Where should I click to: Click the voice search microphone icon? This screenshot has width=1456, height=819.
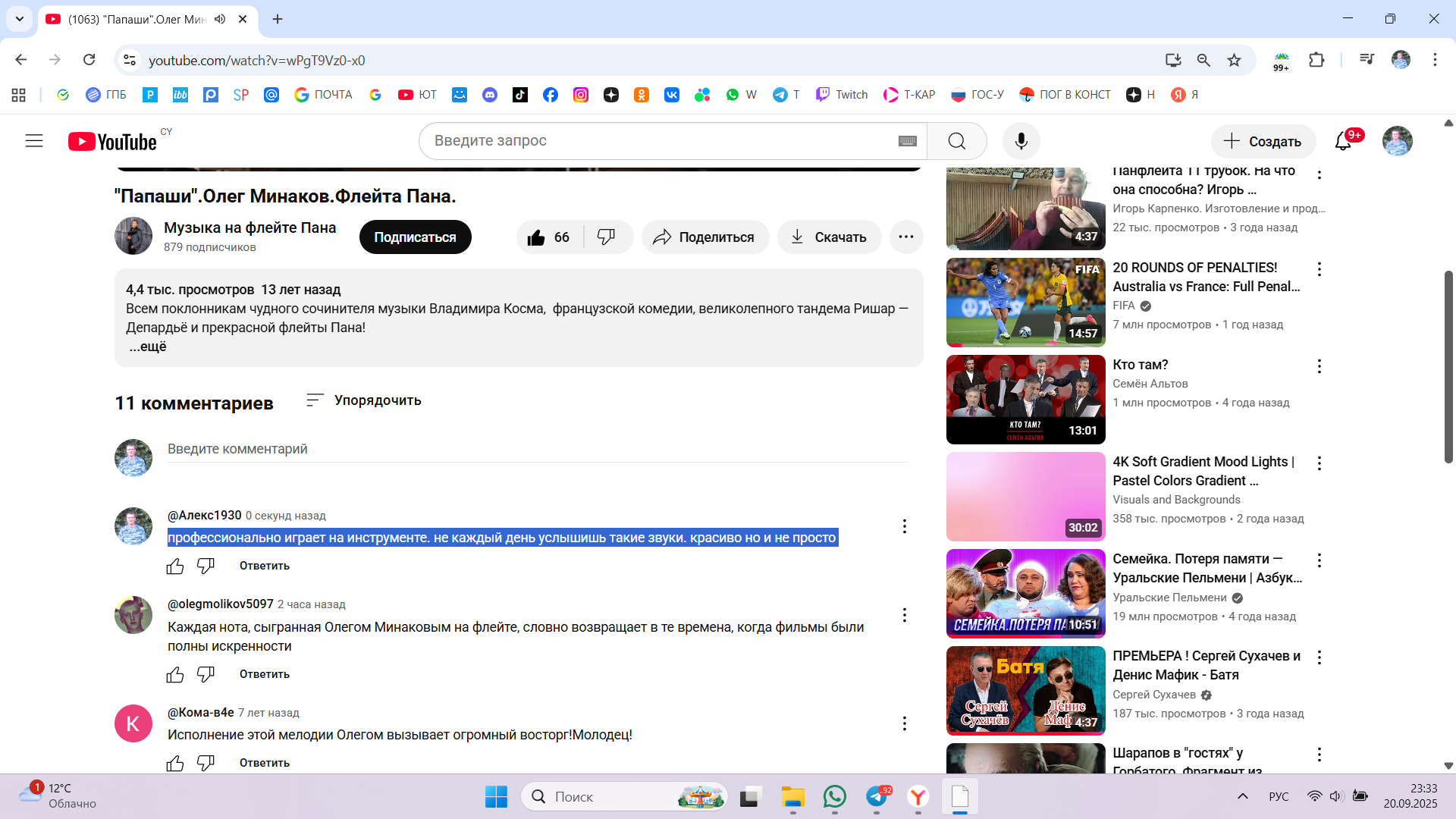click(1021, 141)
